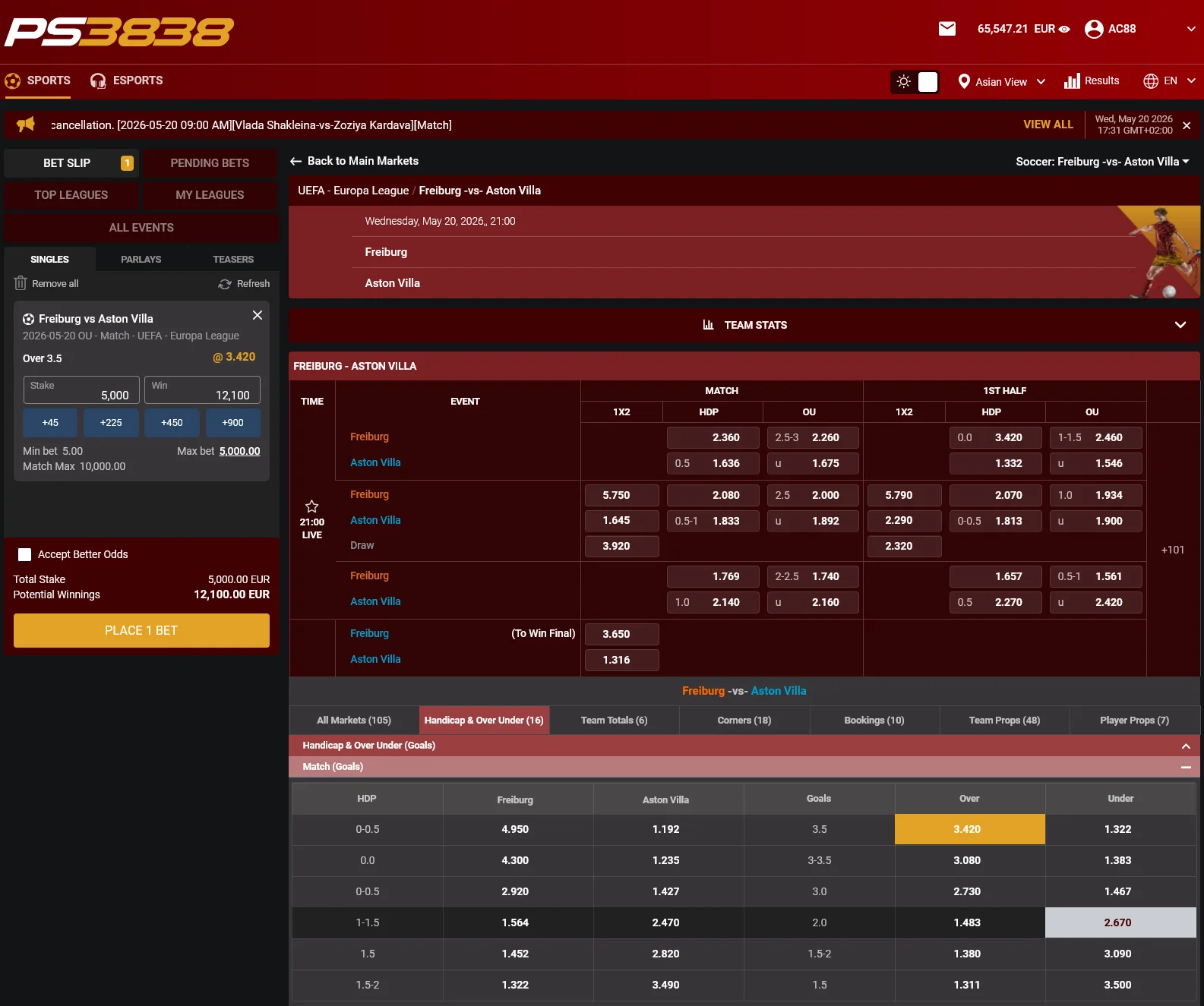Screen dimensions: 1204x1006
Task: Toggle the light/dark theme switch
Action: [x=915, y=82]
